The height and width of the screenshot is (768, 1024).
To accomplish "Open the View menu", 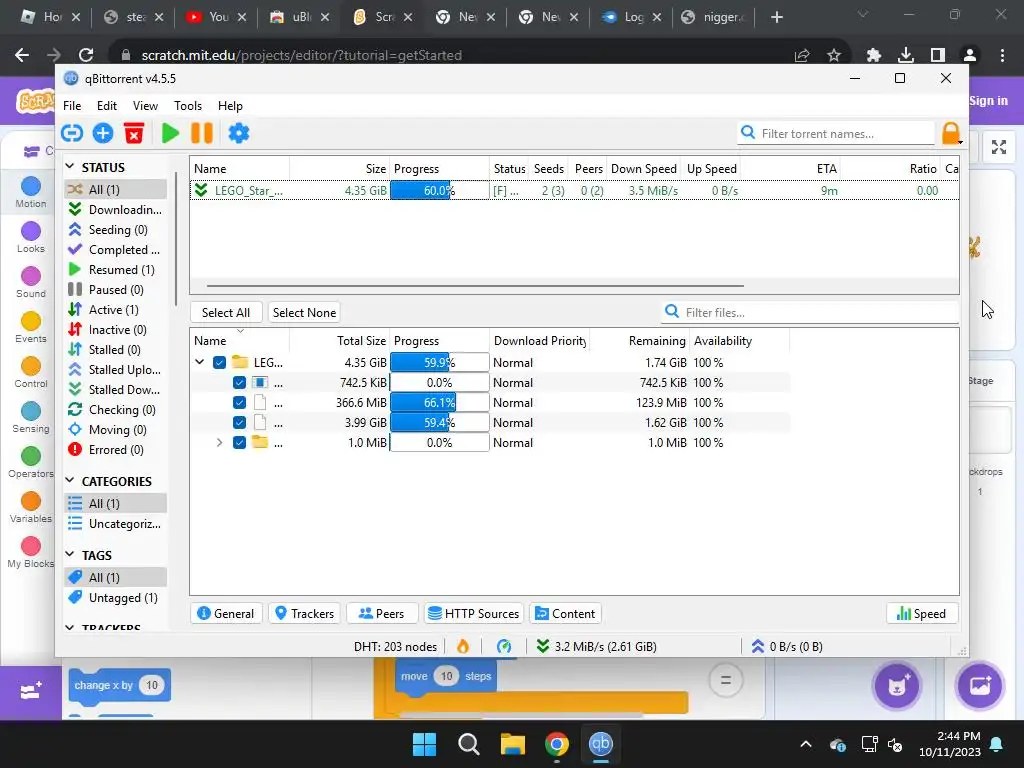I will point(145,106).
